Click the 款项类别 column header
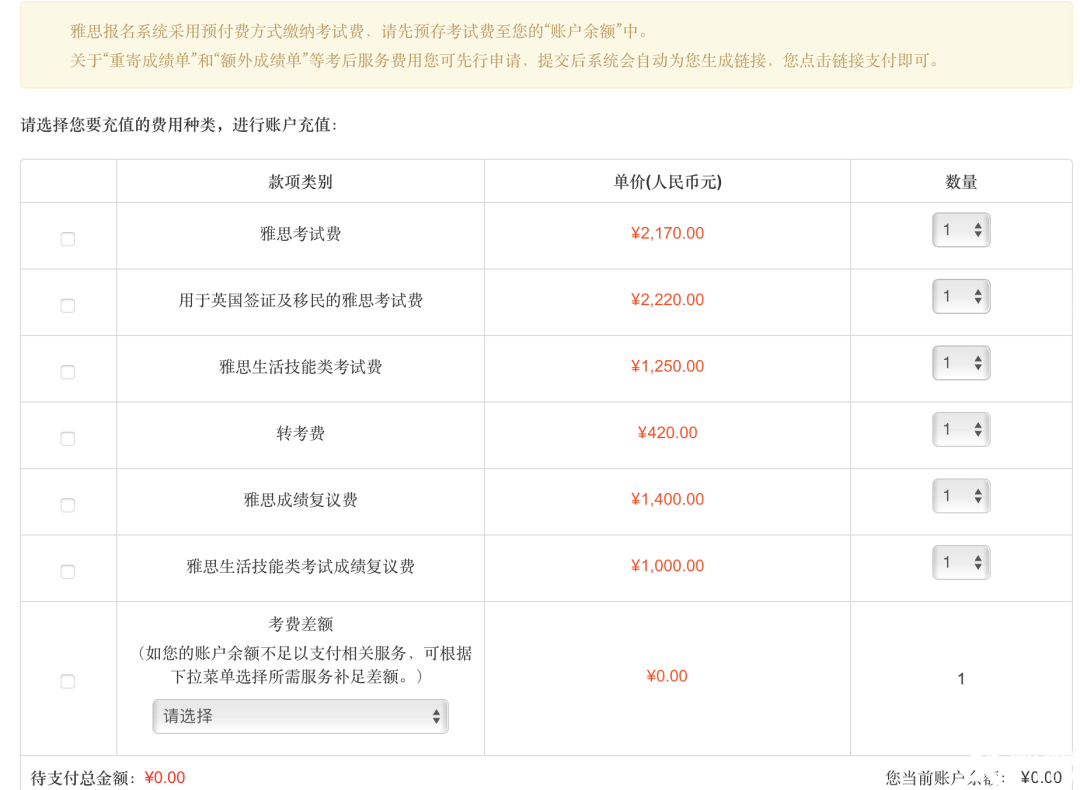Viewport: 1080px width, 790px height. click(300, 182)
